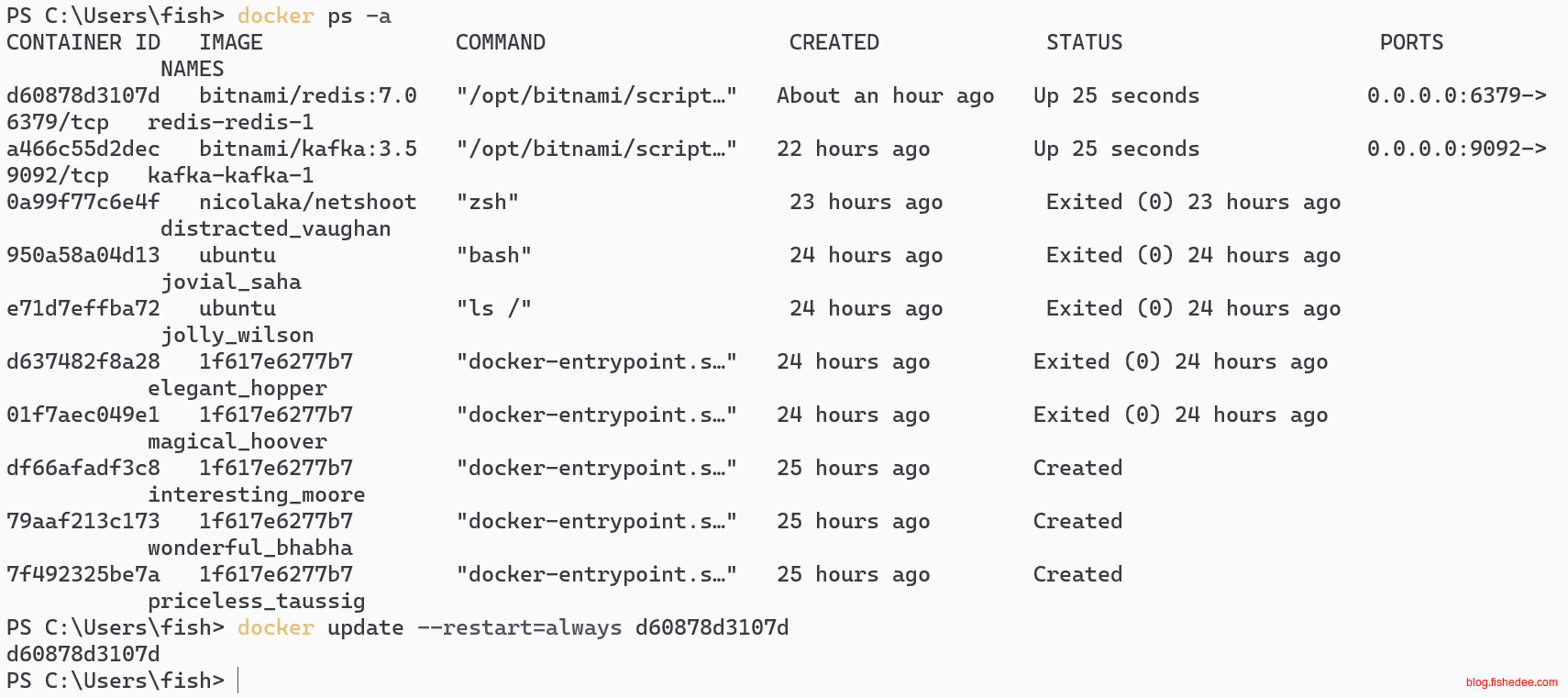Click the container name elegant_hopper
Screen dimensions: 1568x698
pyautogui.click(x=237, y=388)
